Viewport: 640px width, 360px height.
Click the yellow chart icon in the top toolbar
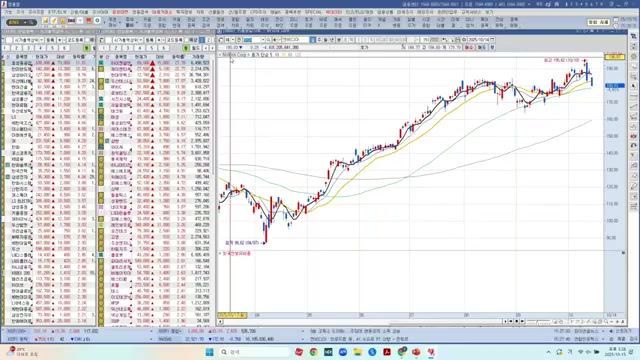[x=45, y=20]
